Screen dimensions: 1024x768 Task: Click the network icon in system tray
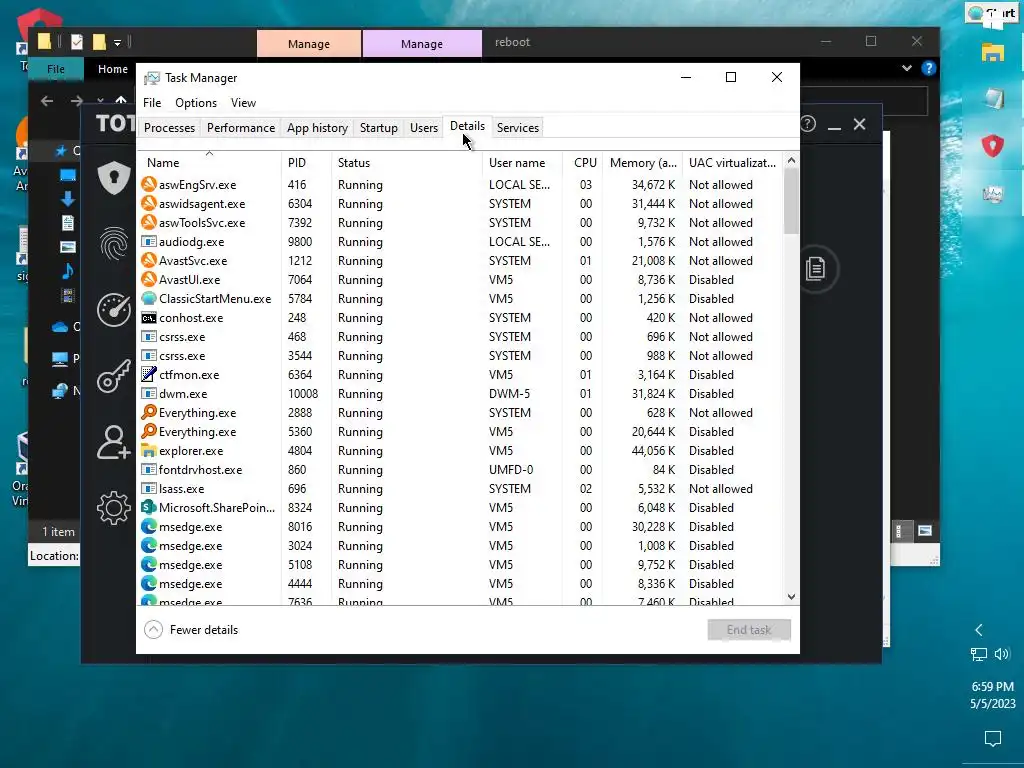tap(978, 654)
